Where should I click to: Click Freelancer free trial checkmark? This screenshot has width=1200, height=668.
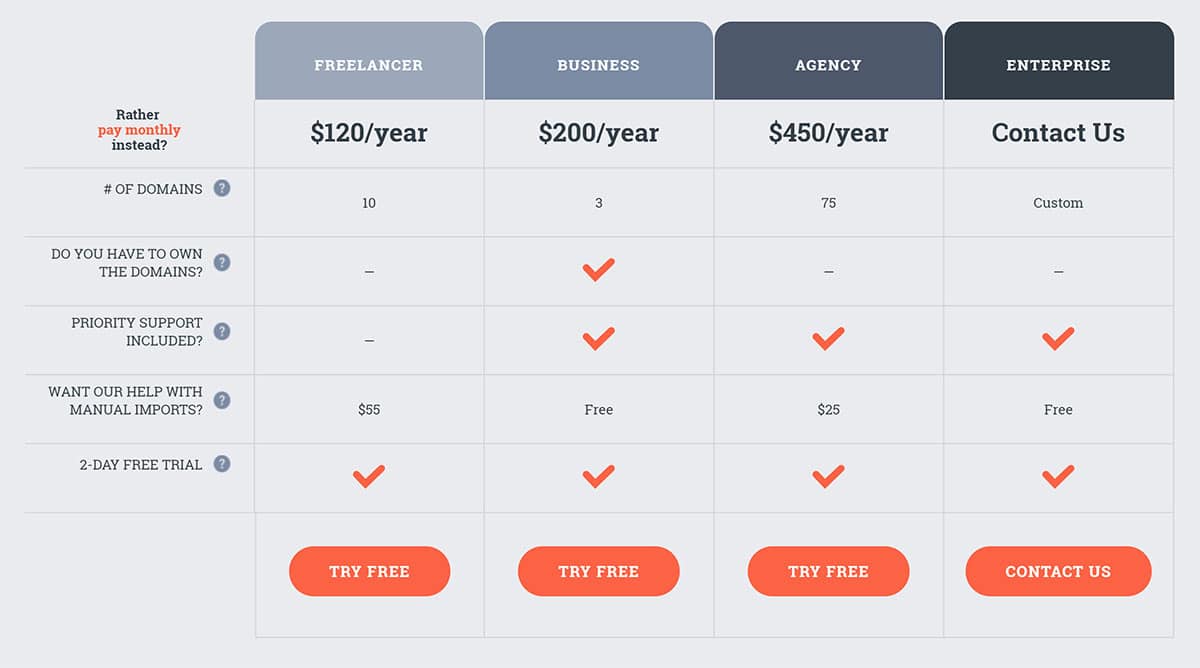[369, 477]
